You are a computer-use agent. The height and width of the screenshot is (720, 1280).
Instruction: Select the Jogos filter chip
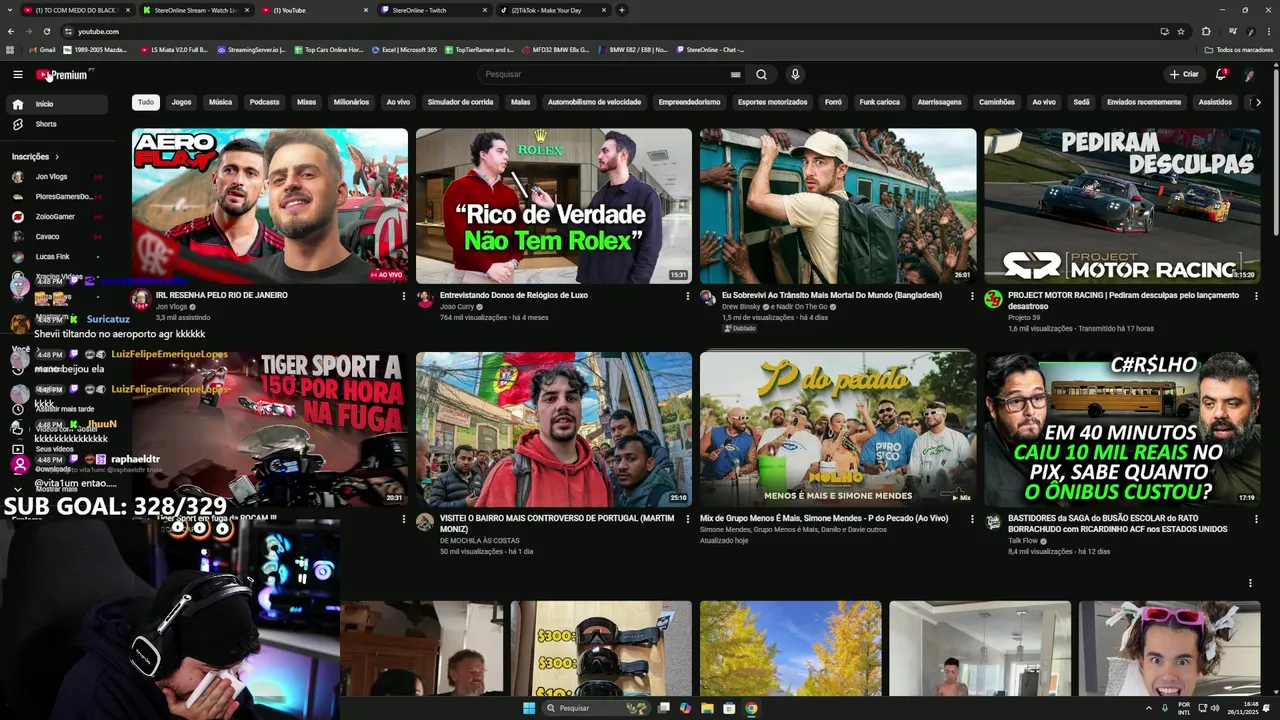point(181,102)
